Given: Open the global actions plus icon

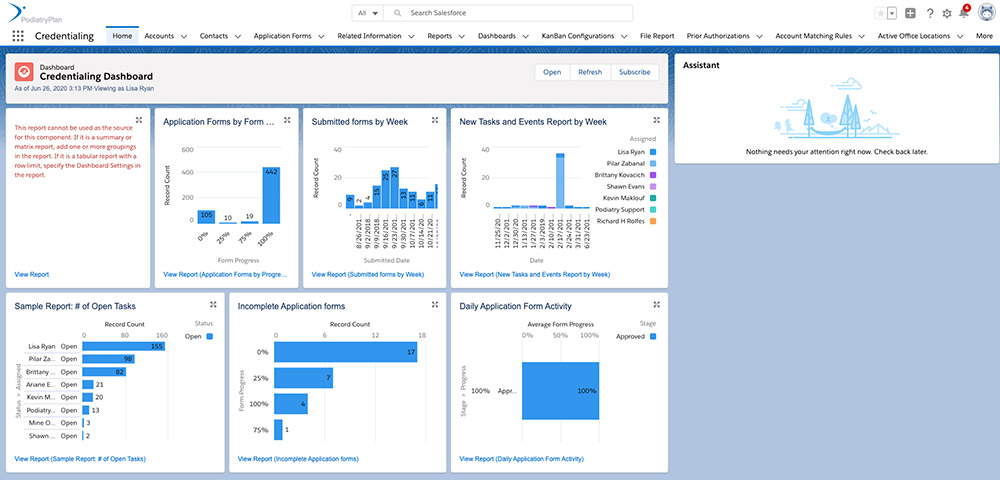Looking at the screenshot, I should point(911,13).
